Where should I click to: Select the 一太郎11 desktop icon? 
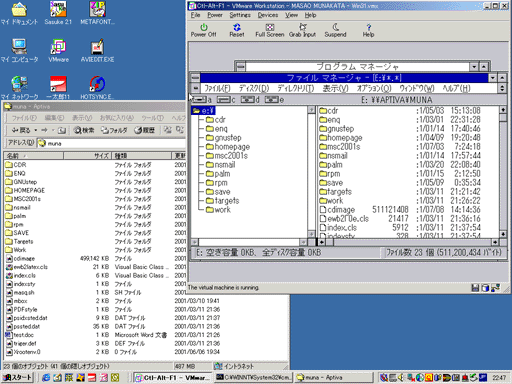[58, 87]
